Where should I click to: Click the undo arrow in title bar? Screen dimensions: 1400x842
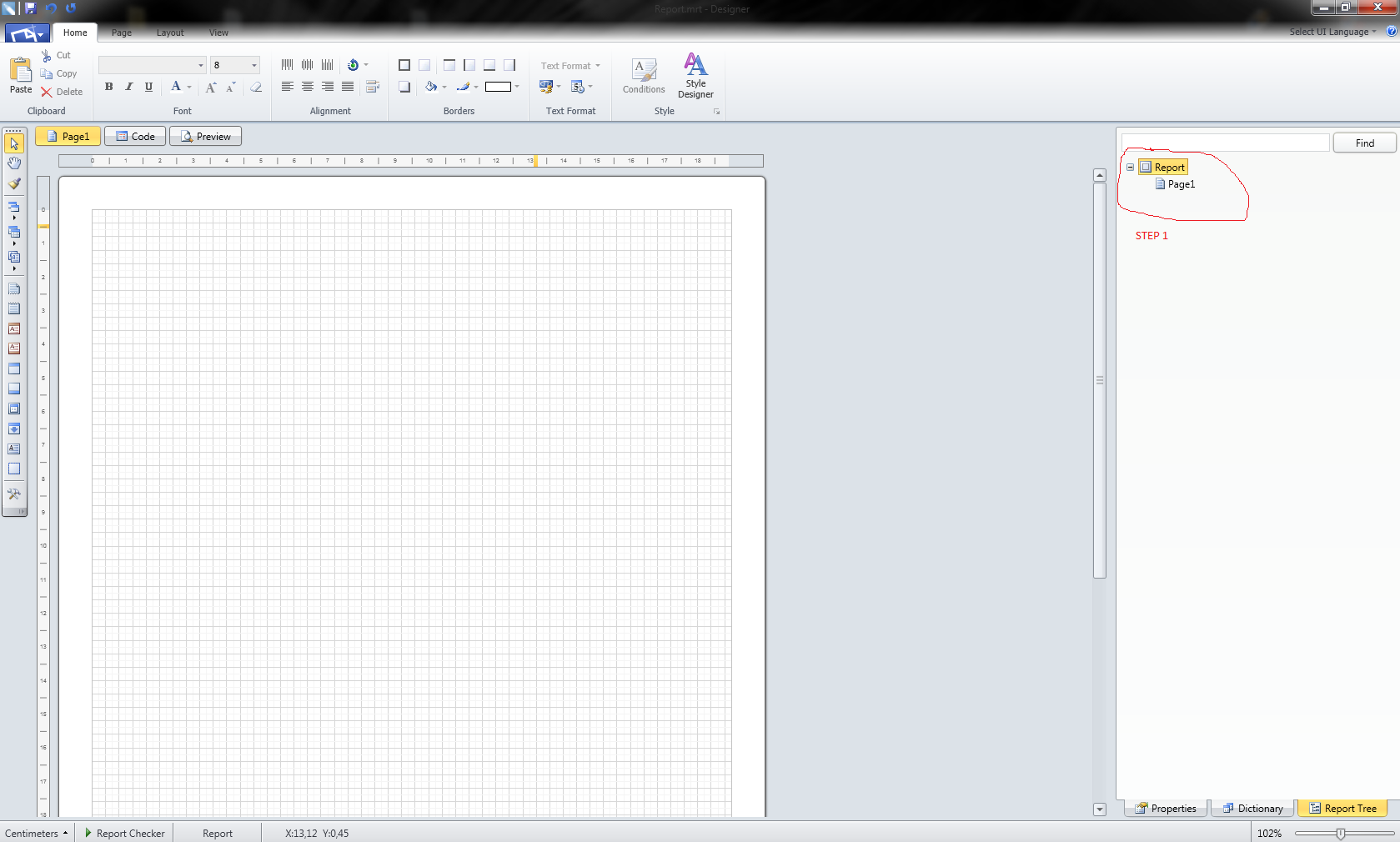tap(51, 8)
